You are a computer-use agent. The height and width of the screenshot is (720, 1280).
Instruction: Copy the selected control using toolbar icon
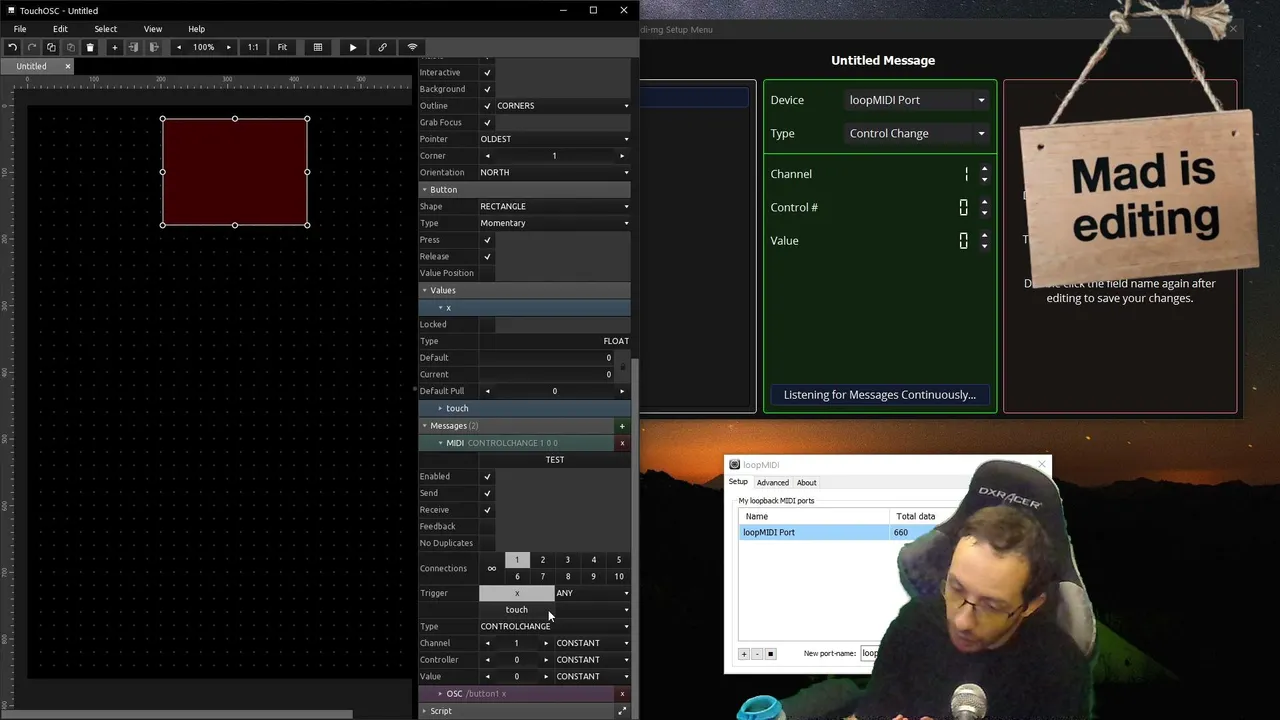[x=51, y=47]
